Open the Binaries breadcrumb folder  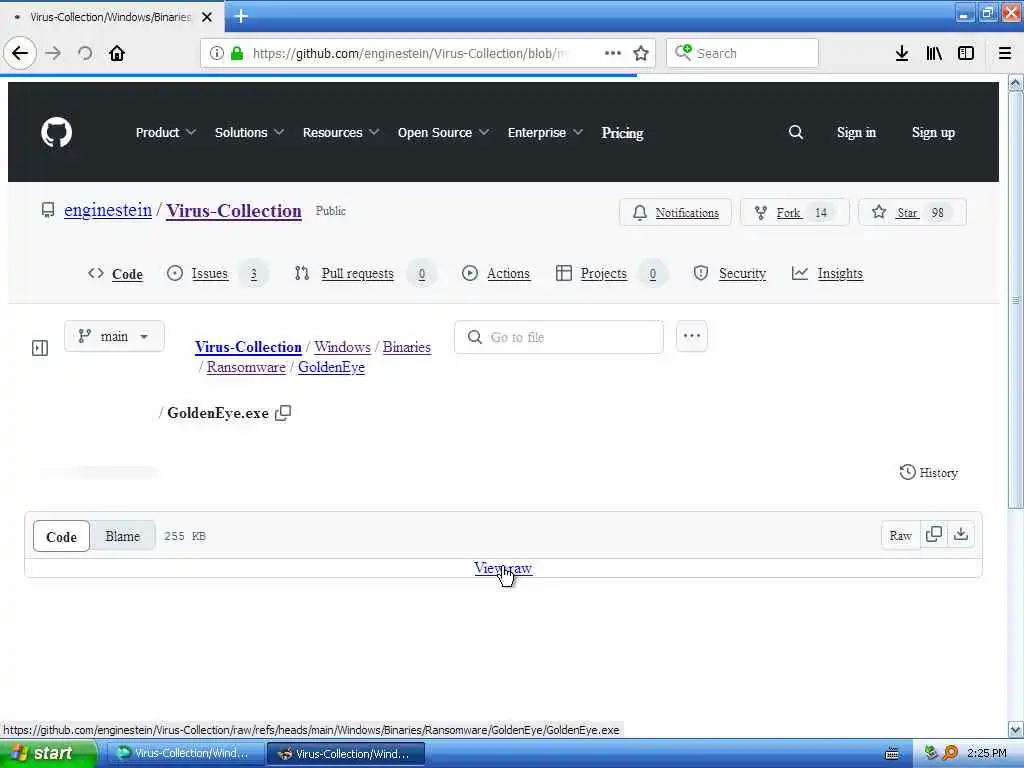pos(407,347)
